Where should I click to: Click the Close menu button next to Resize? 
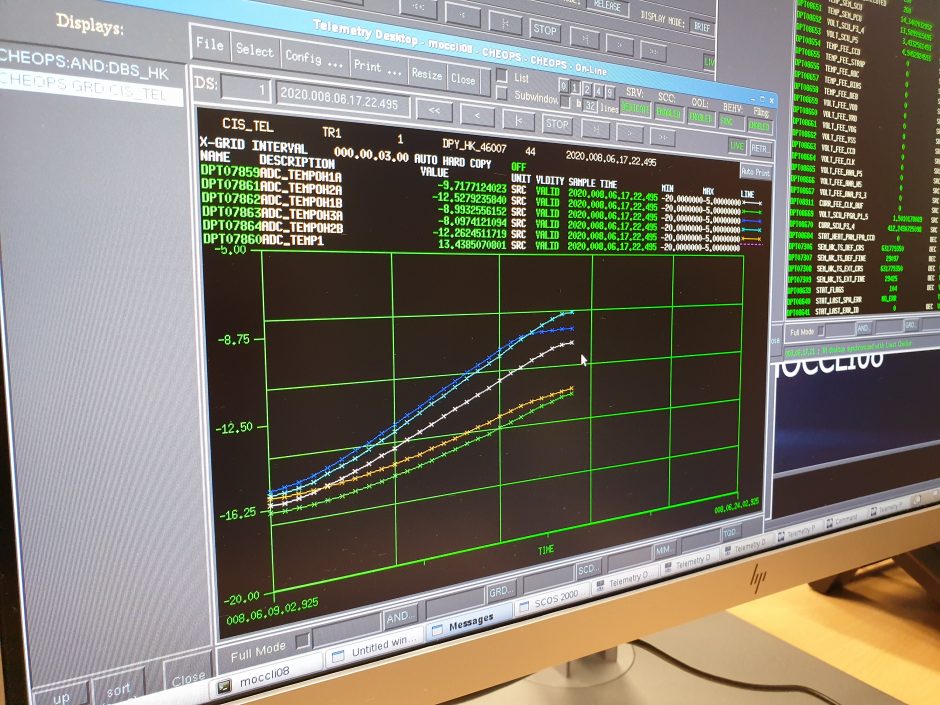(463, 79)
